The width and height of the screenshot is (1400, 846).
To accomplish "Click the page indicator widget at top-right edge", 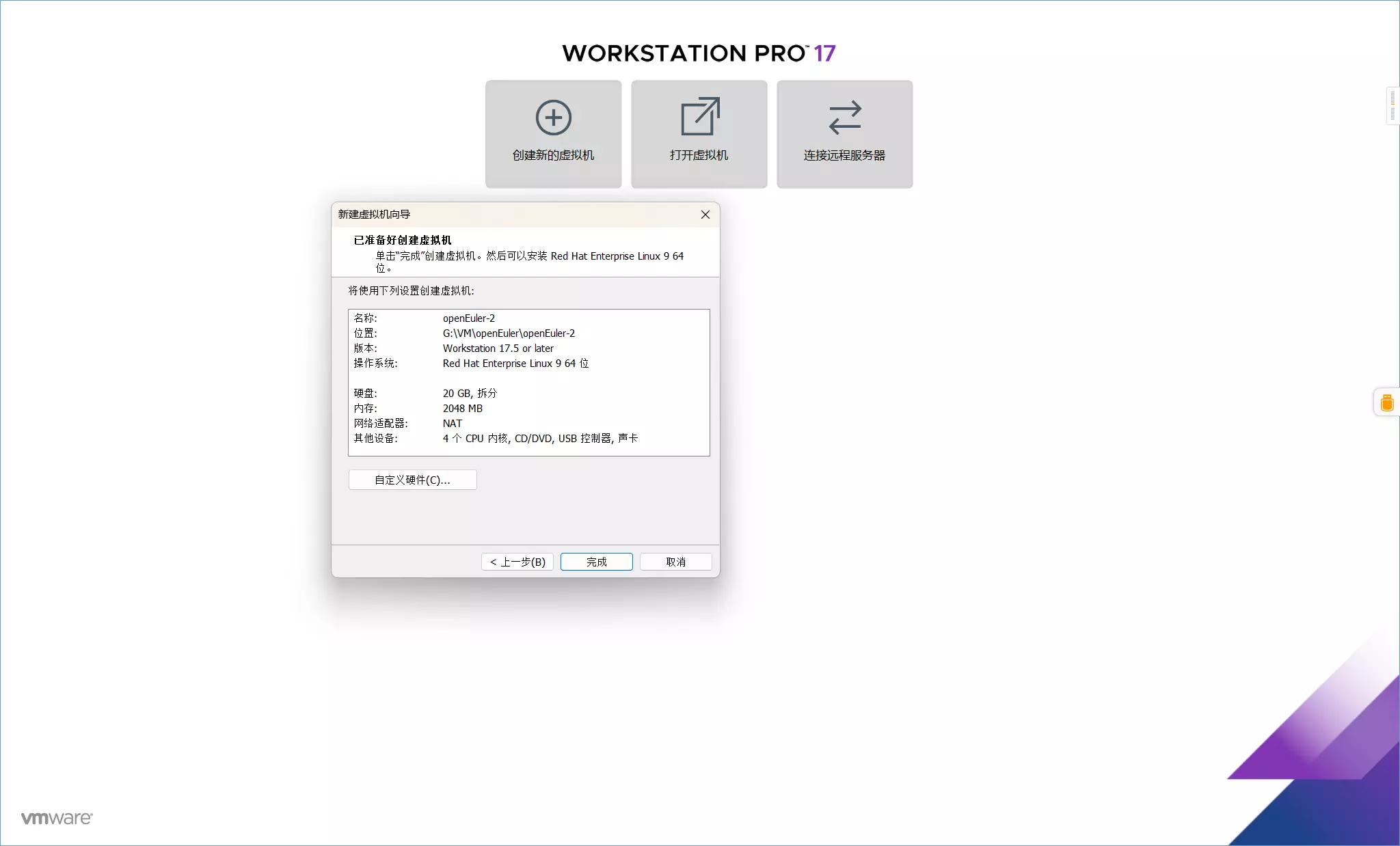I will tap(1392, 105).
